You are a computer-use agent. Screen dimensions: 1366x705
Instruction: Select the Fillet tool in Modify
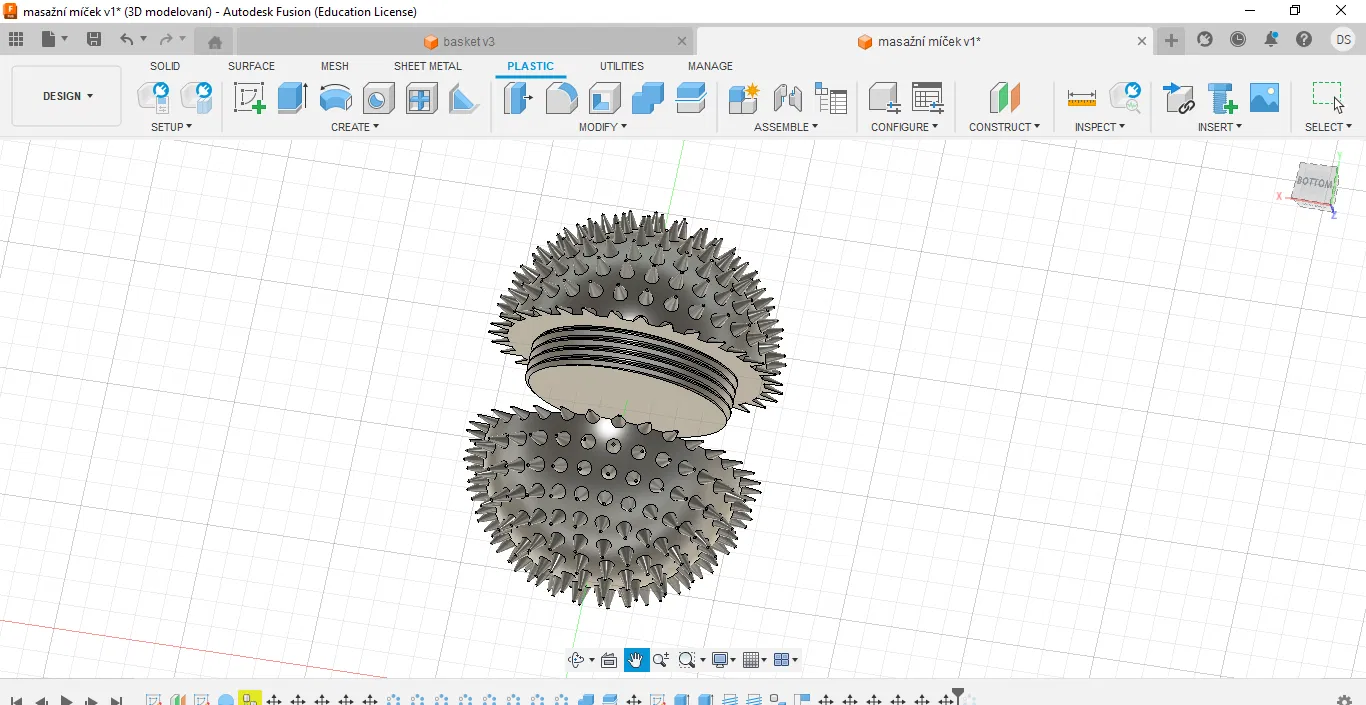pyautogui.click(x=561, y=98)
